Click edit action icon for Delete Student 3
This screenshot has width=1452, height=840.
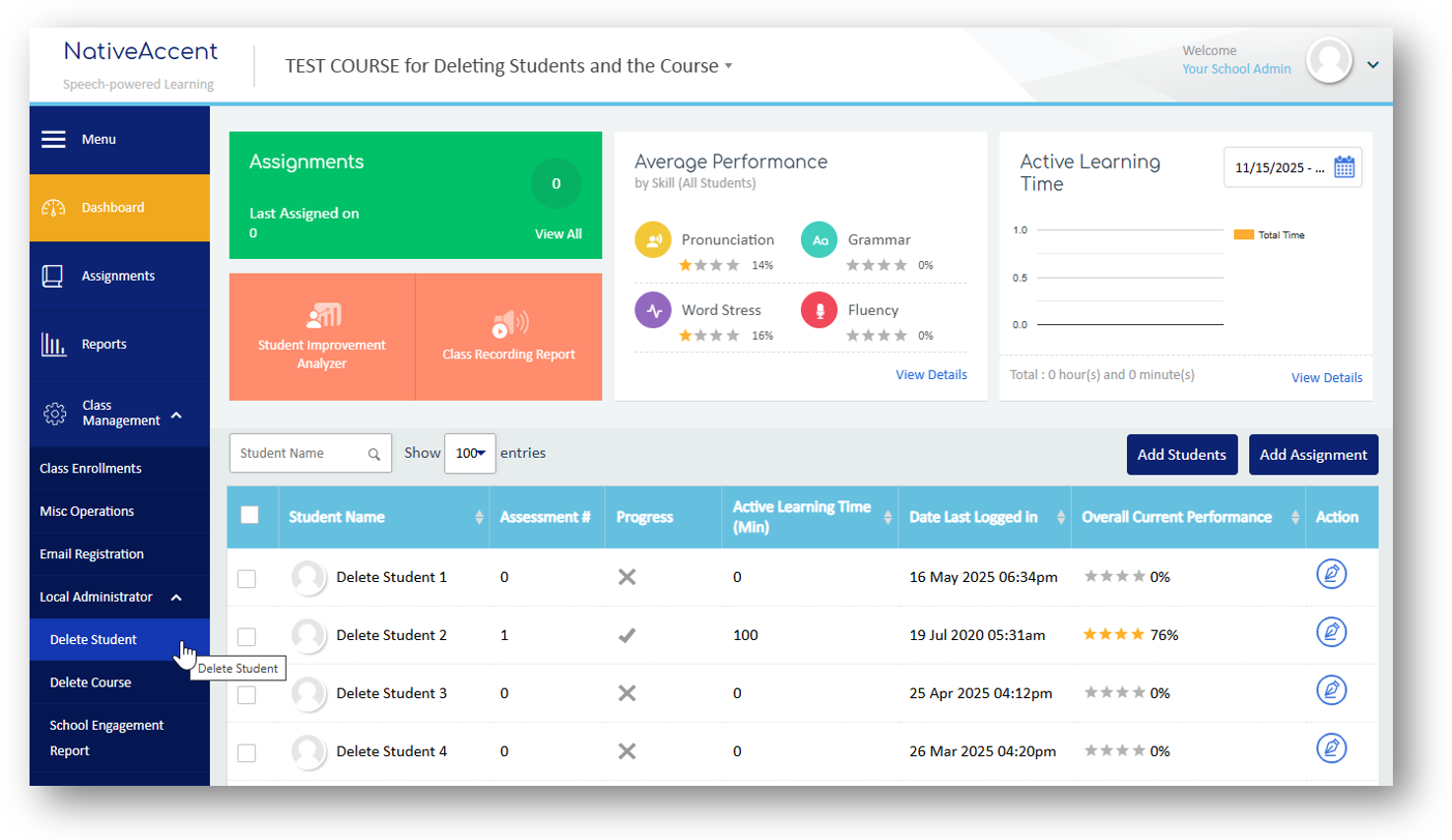point(1331,690)
